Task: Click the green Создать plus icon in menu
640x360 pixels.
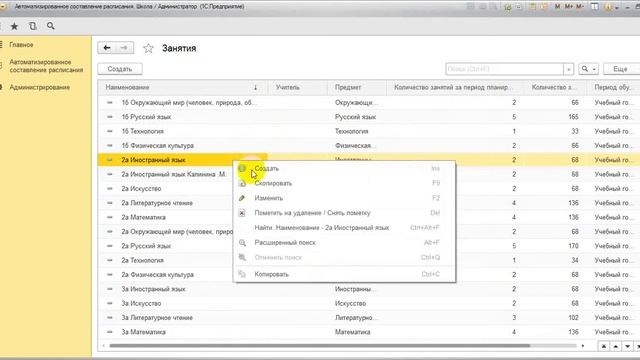Action: point(242,168)
